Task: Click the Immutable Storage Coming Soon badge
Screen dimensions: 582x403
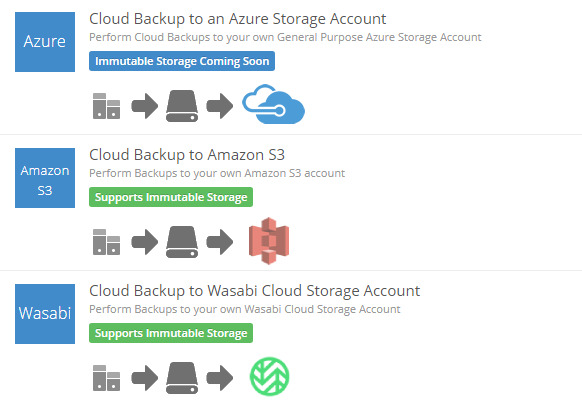Action: pos(182,61)
